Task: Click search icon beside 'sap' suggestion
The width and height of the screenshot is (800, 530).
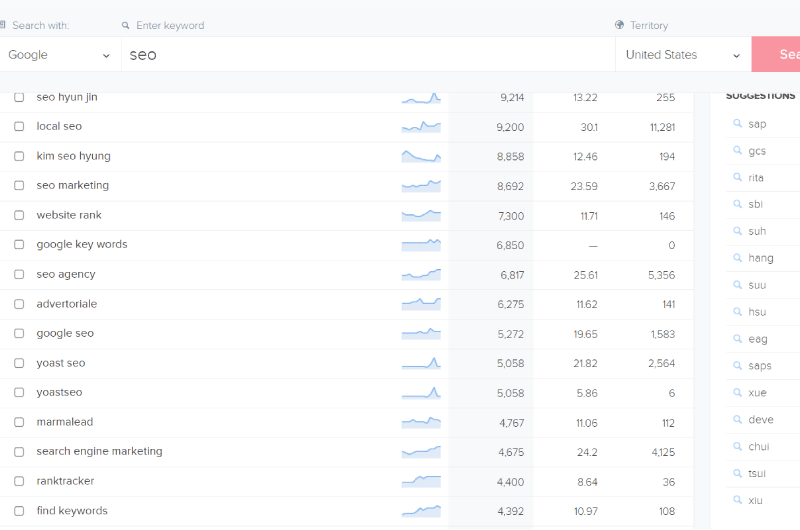Action: tap(737, 123)
